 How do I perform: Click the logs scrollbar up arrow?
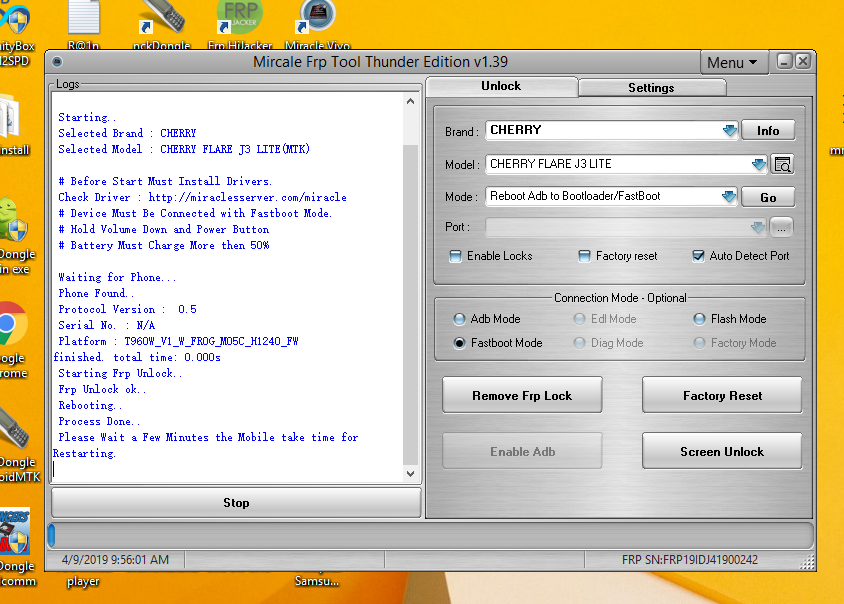click(411, 101)
